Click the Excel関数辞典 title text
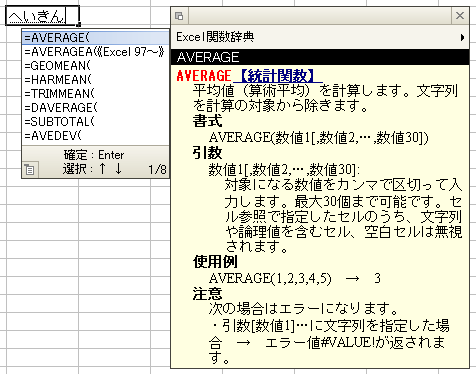Image resolution: width=476 pixels, height=374 pixels. 215,37
